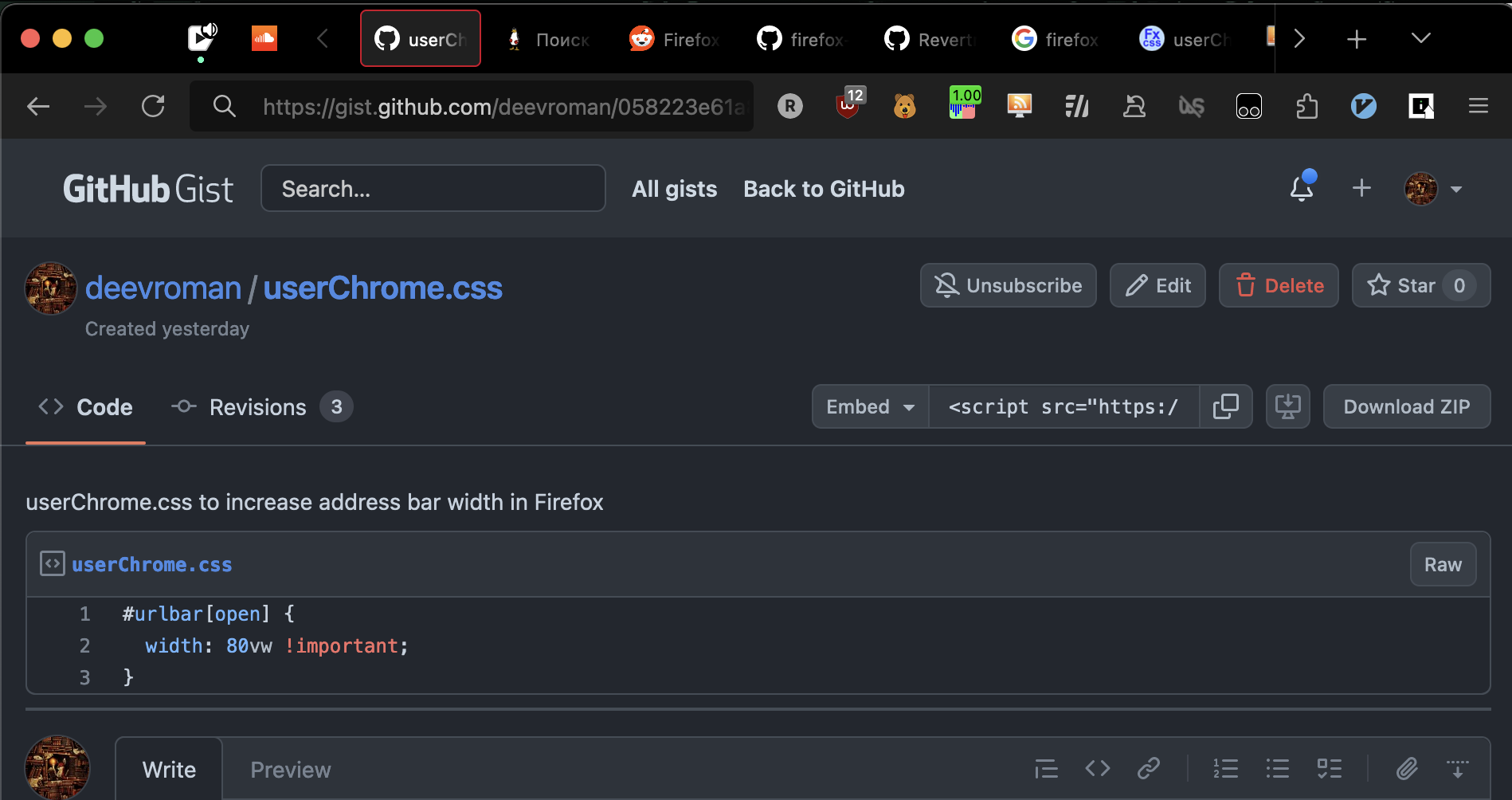Screen dimensions: 1512x800
Task: Attach files with paperclip icon
Action: (x=1407, y=768)
